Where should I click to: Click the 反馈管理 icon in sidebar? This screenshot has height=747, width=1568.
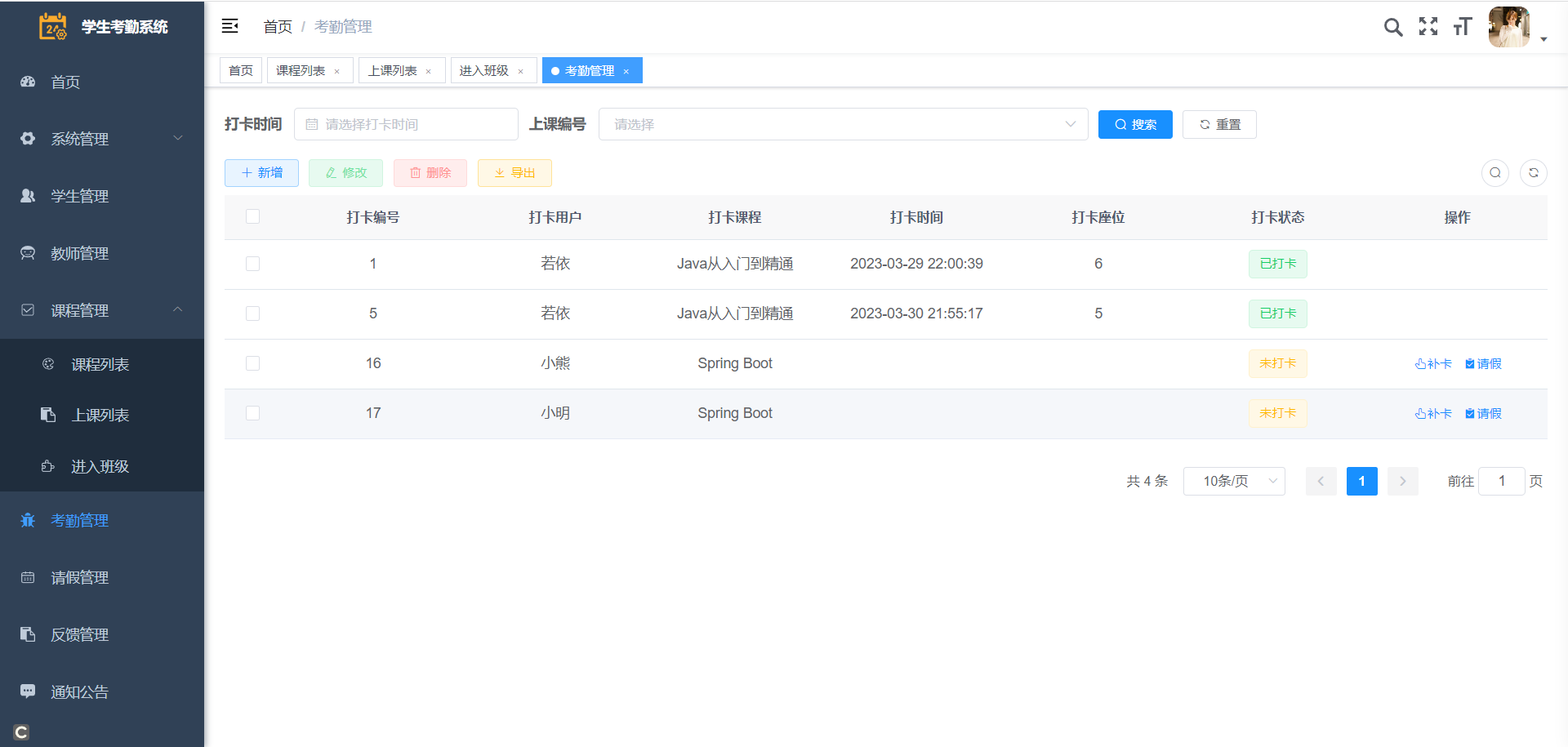[28, 634]
